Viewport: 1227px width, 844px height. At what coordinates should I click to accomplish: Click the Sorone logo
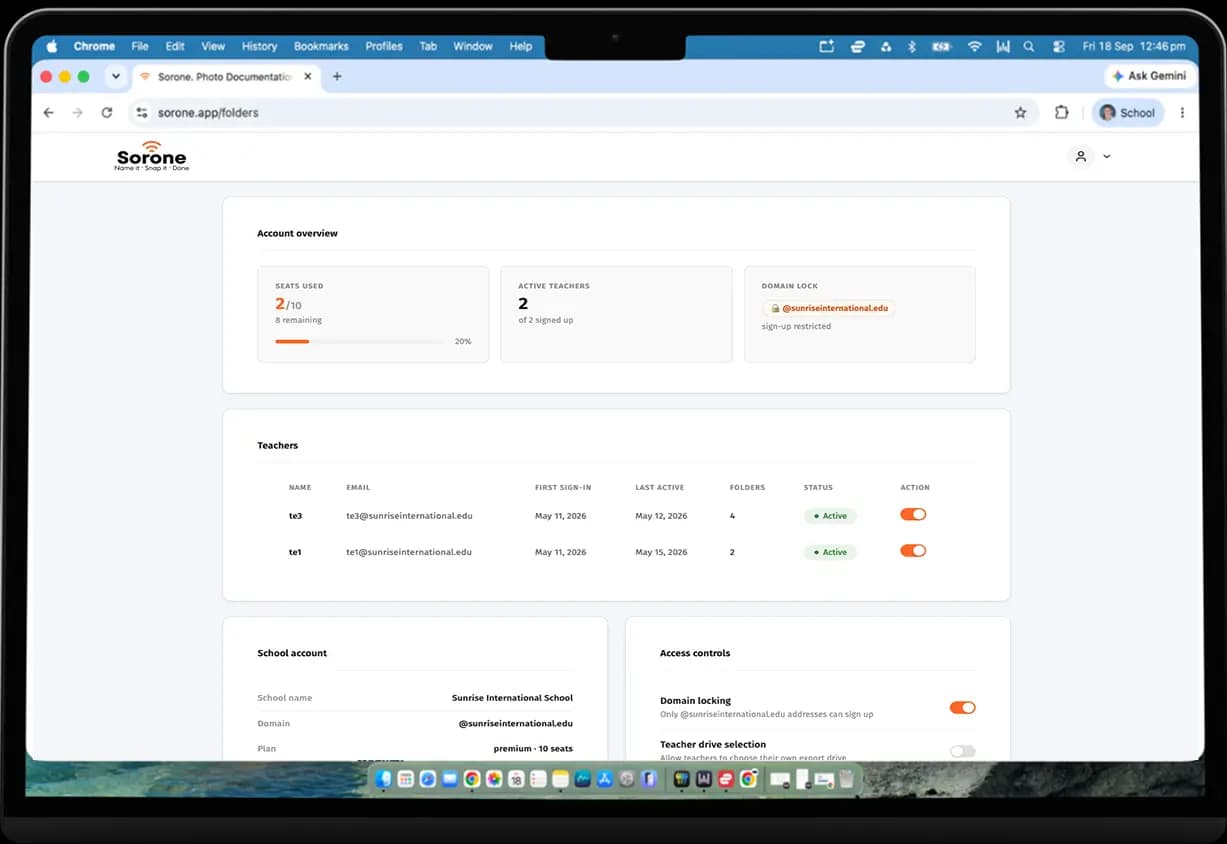[151, 157]
